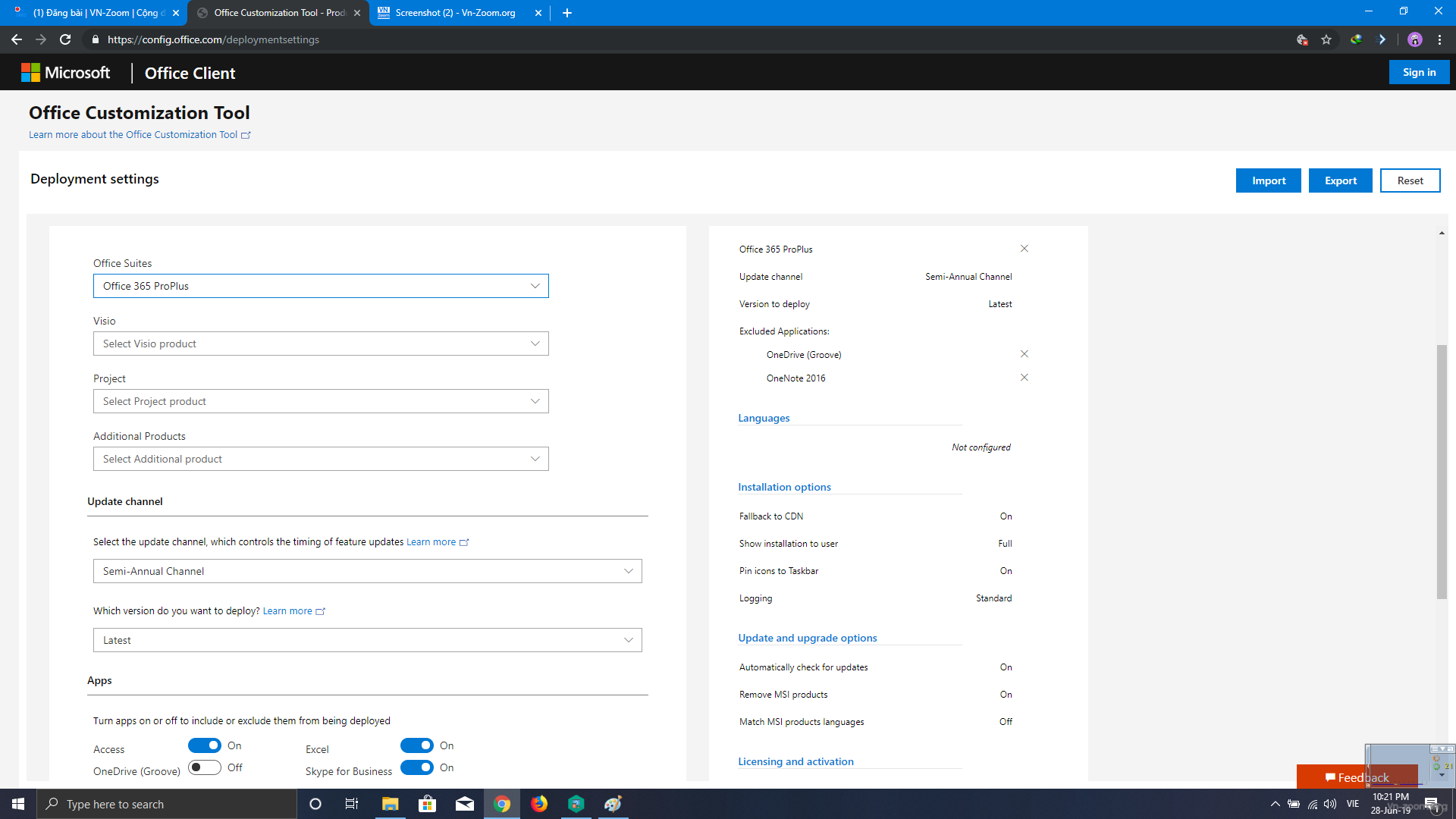The image size is (1456, 819).
Task: Open the Windows Start menu
Action: click(x=18, y=804)
